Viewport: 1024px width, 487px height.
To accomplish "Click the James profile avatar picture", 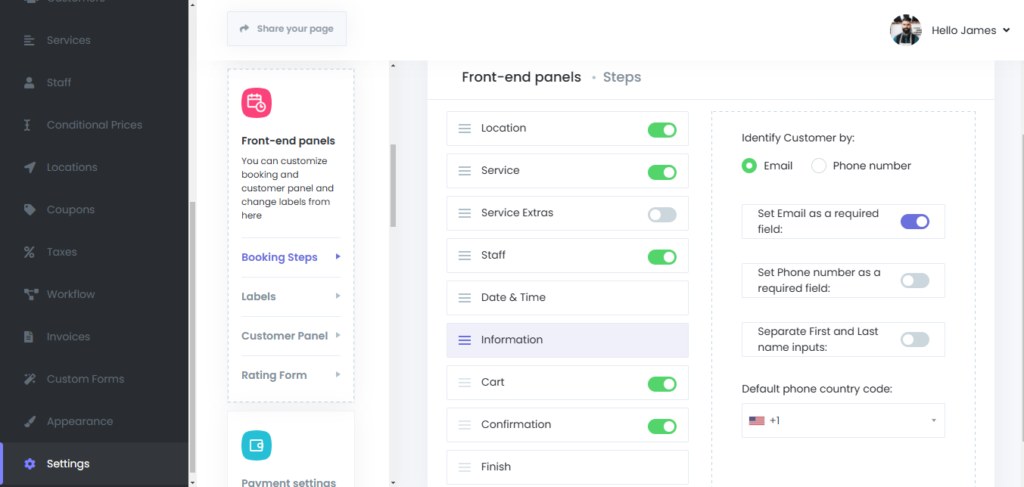I will (905, 30).
